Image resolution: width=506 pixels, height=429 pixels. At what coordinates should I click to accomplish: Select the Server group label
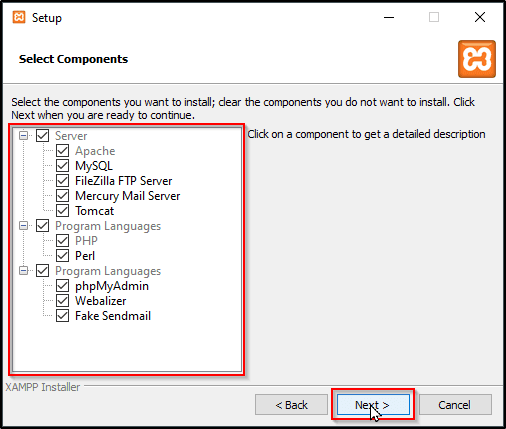point(71,136)
